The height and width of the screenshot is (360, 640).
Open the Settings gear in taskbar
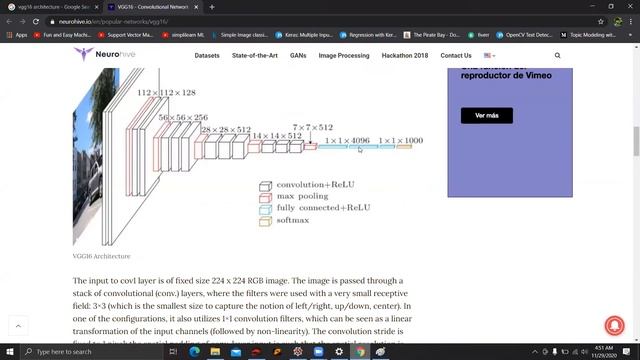339,351
